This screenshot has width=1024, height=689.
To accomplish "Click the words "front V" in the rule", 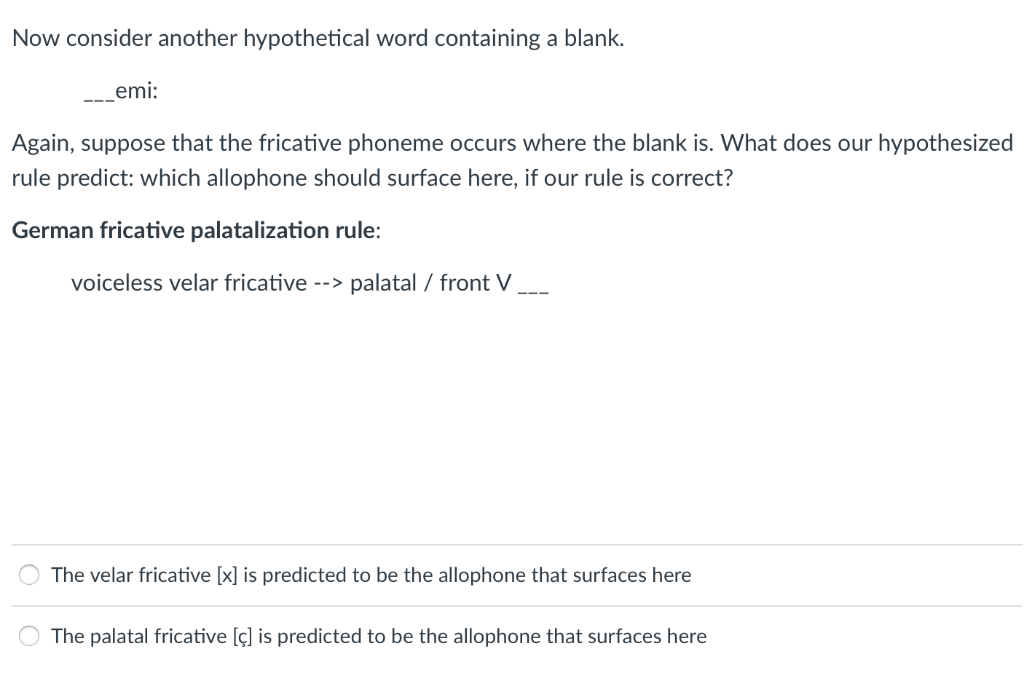I will tap(475, 283).
